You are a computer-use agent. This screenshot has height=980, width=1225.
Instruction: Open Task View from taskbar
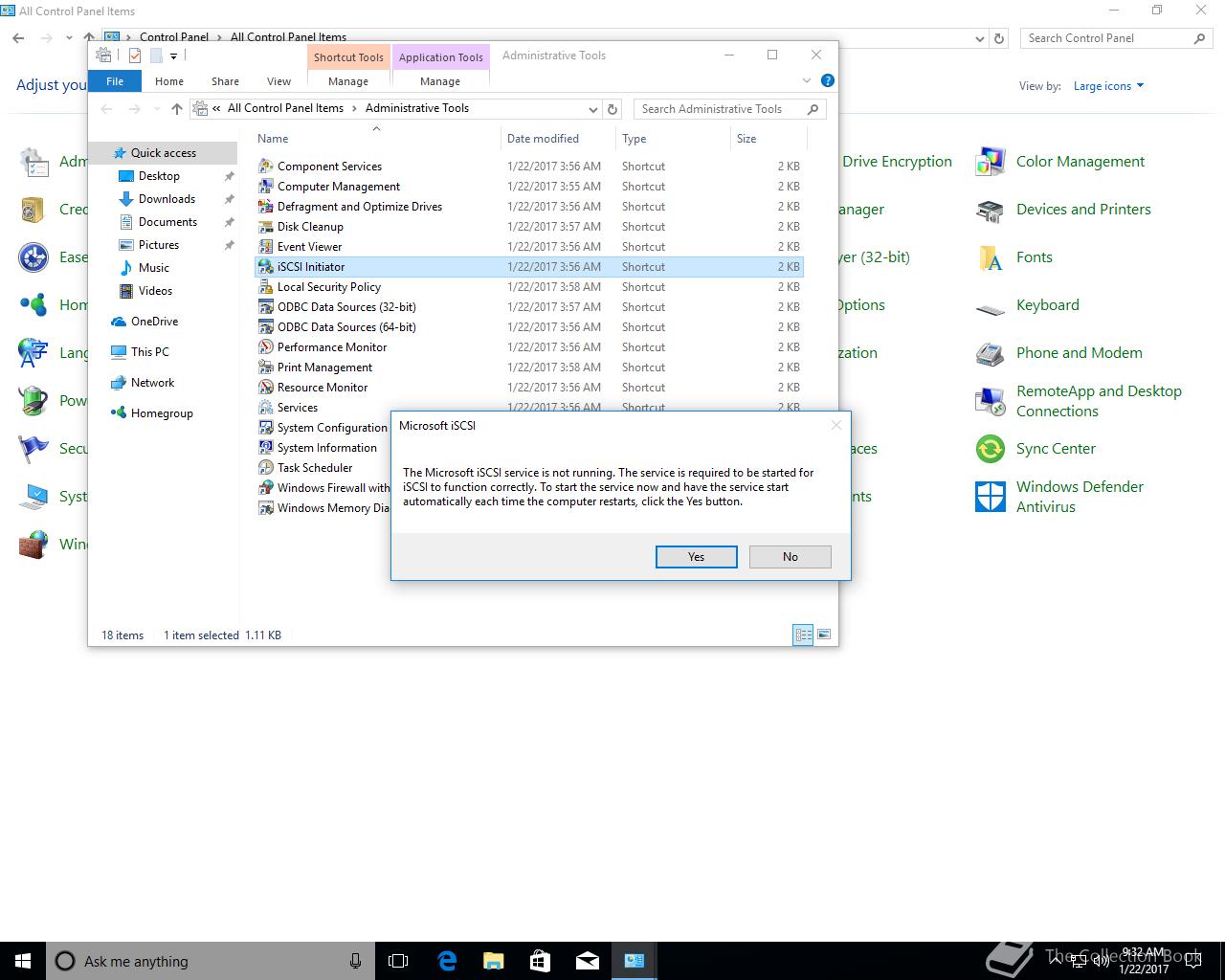(x=399, y=961)
